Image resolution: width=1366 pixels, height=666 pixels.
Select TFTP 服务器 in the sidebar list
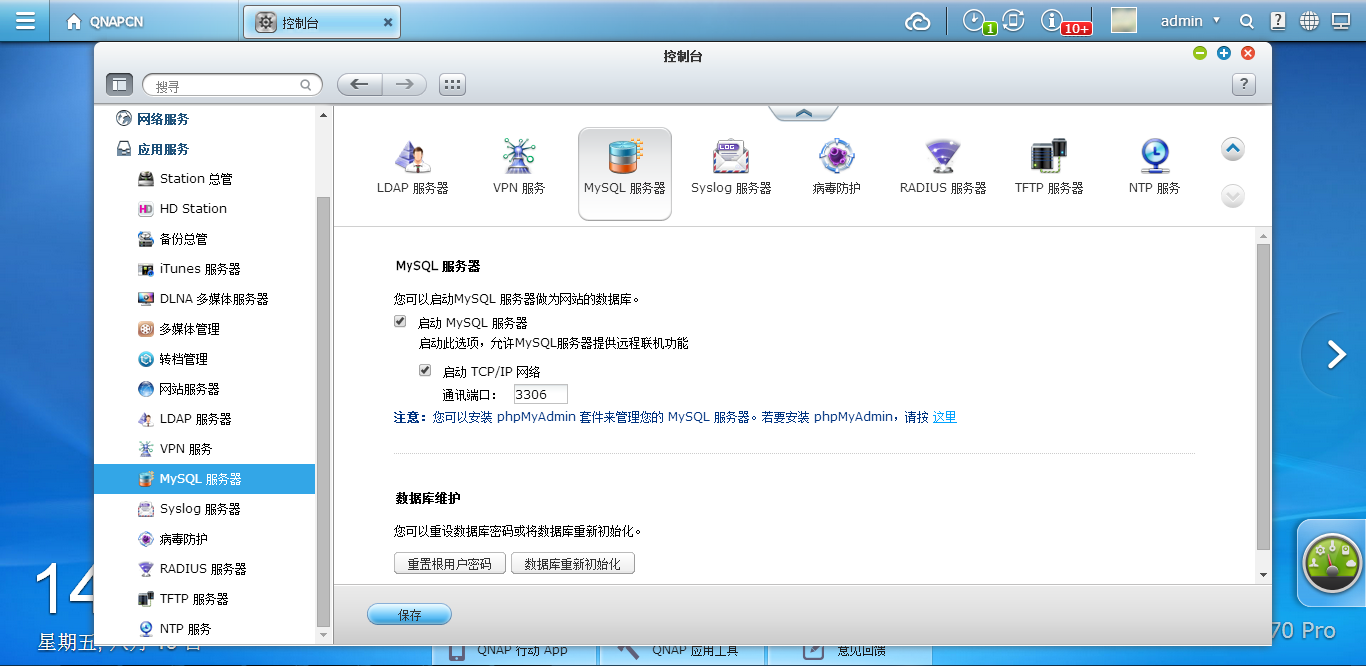point(205,599)
